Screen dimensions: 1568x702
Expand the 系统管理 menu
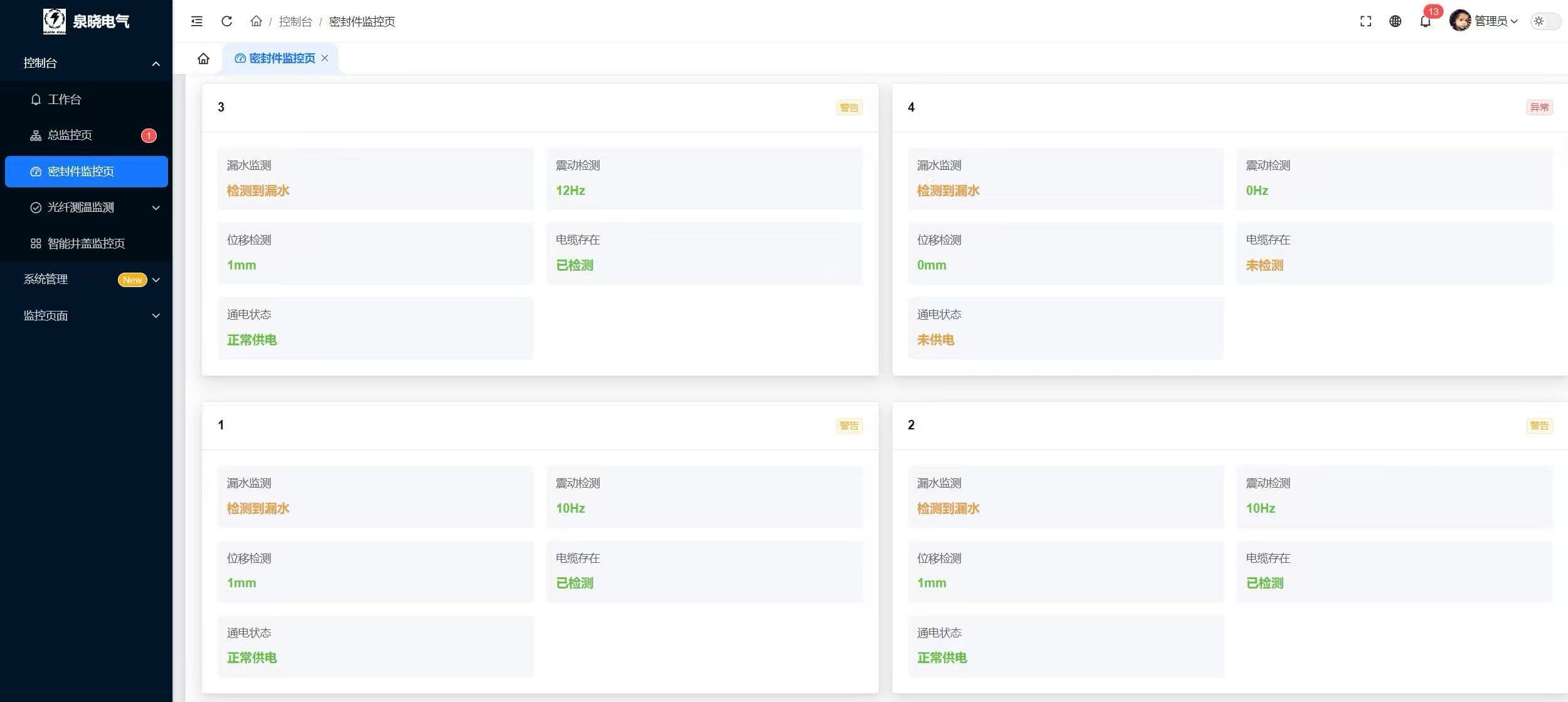[86, 280]
